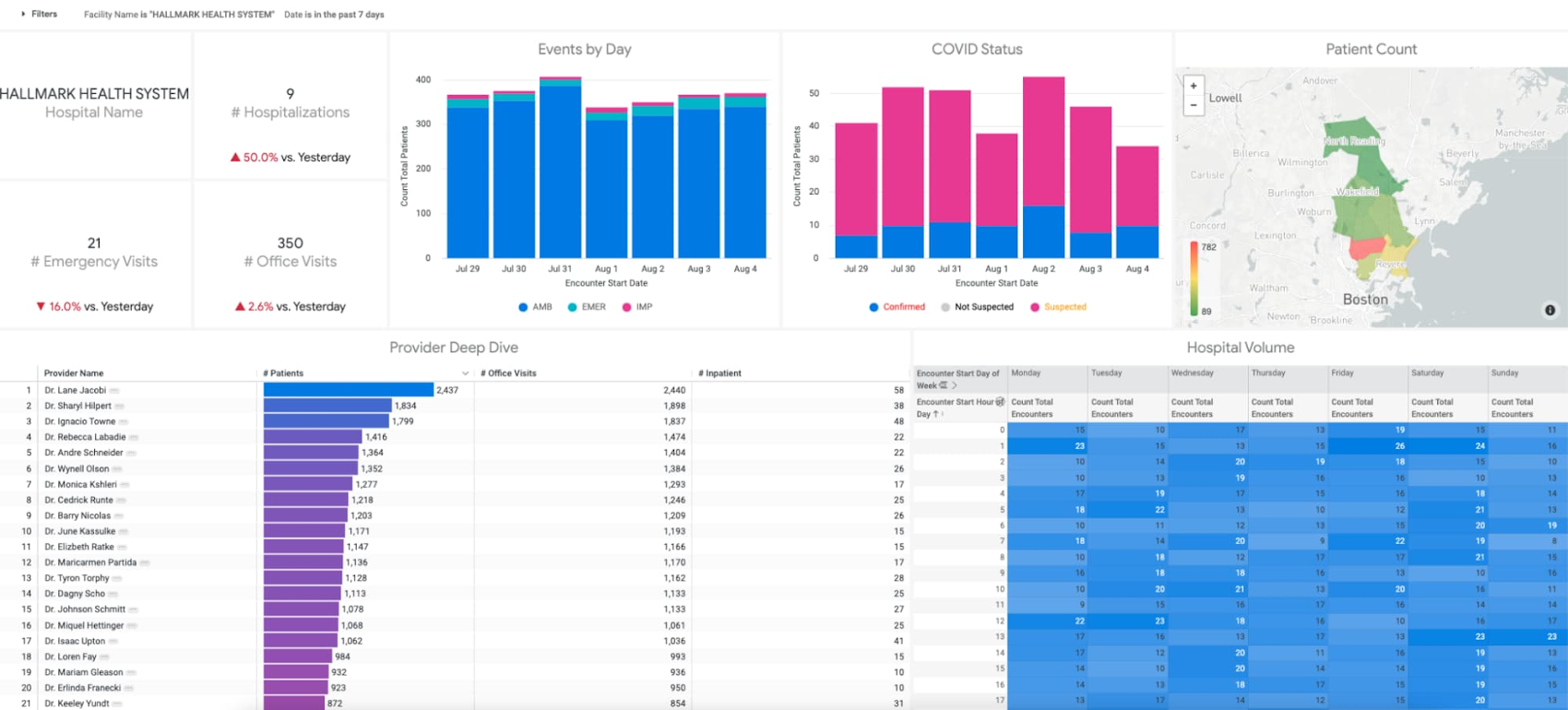
Task: Open the actions menu next to Dr. Ignacio Towne
Action: pos(124,422)
